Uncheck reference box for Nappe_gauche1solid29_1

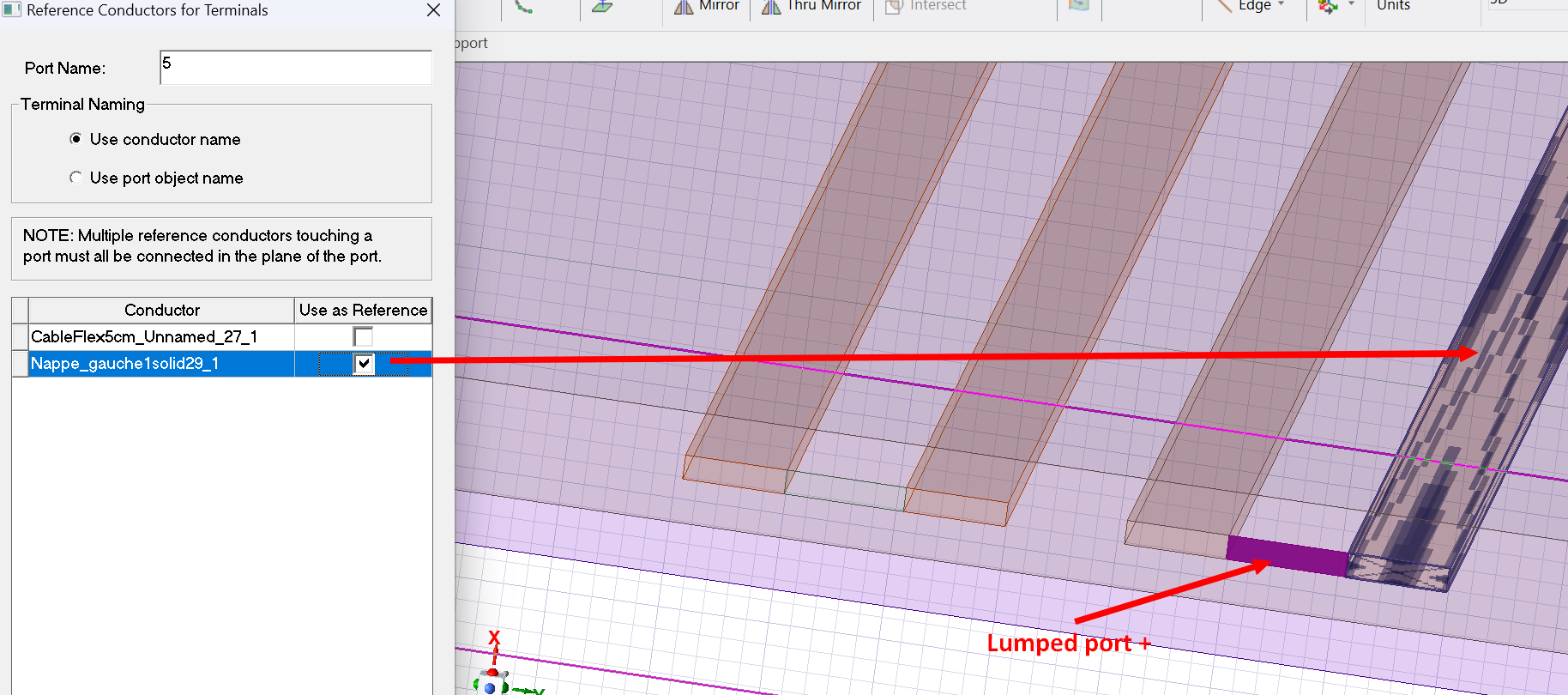point(364,364)
